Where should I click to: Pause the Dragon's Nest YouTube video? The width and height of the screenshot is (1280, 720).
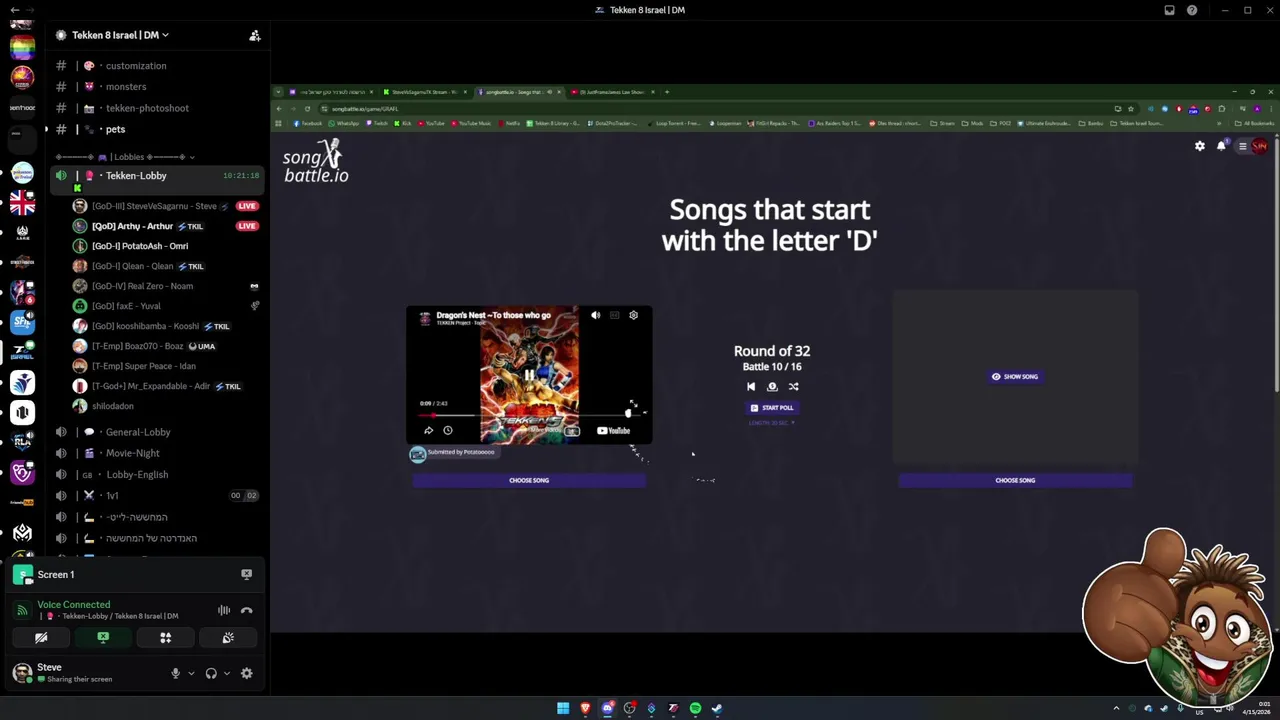529,375
